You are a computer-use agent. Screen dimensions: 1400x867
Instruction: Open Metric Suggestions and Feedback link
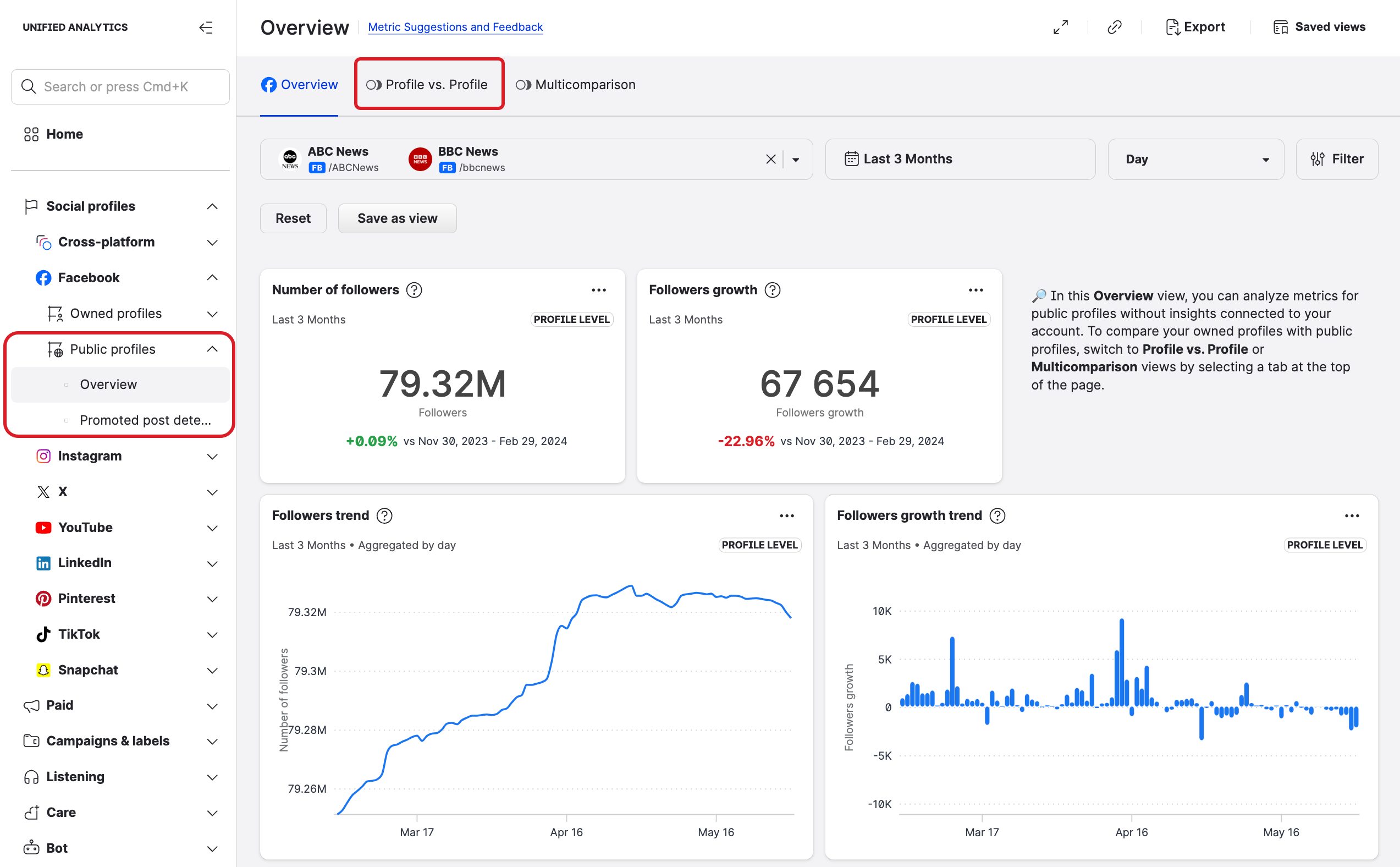point(455,27)
